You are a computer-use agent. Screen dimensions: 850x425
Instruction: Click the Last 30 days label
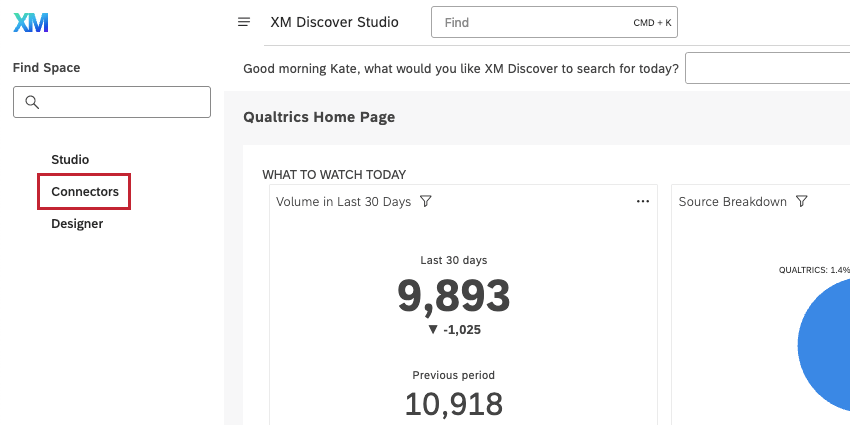pyautogui.click(x=454, y=260)
